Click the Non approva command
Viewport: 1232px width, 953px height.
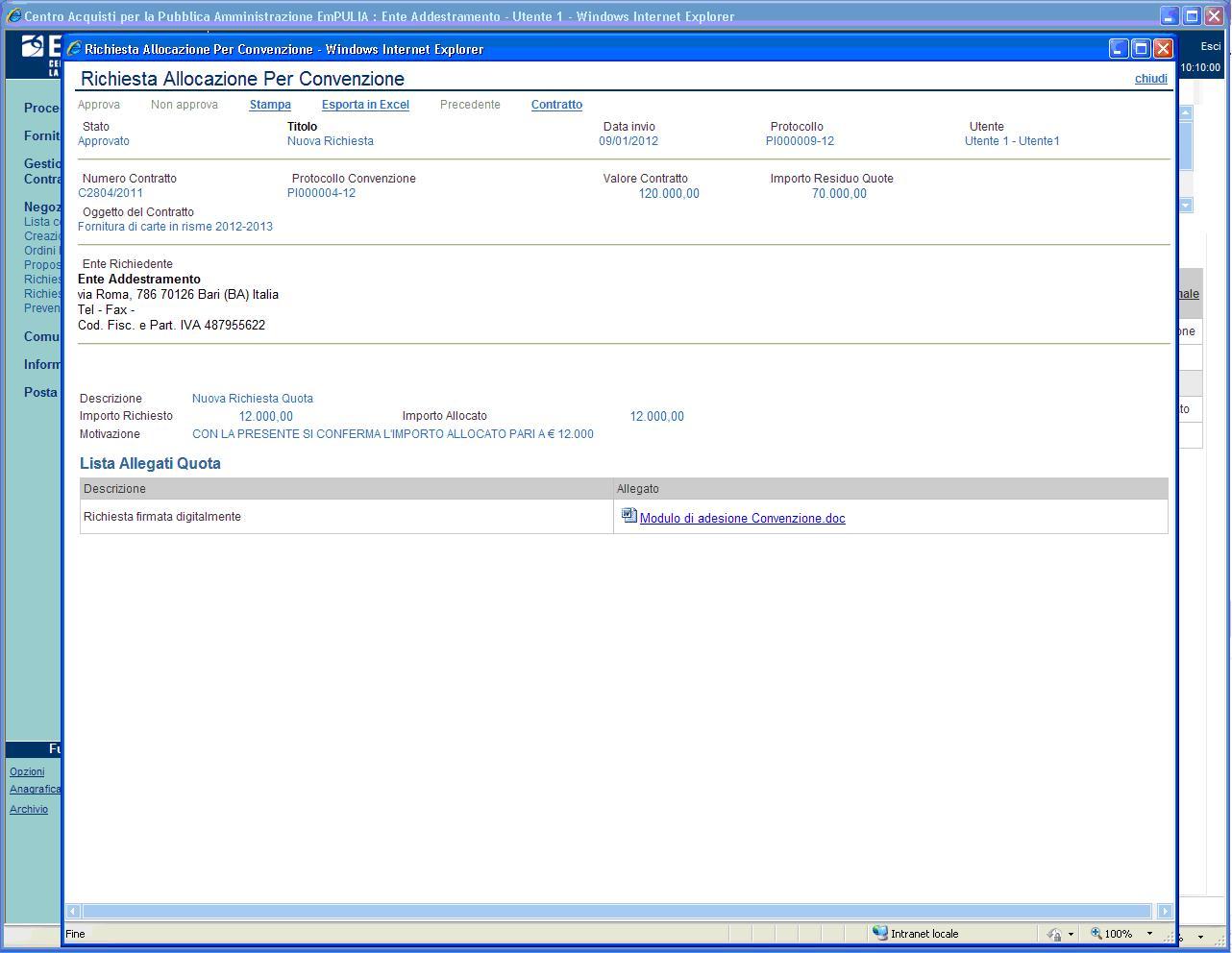tap(185, 105)
